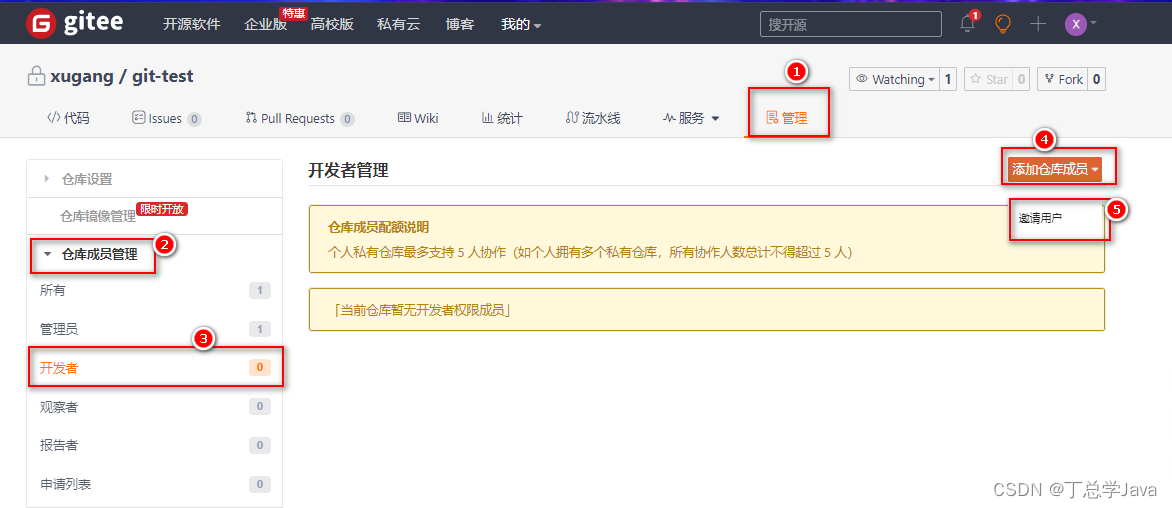
Task: Switch to the 代码 tab
Action: tap(68, 118)
